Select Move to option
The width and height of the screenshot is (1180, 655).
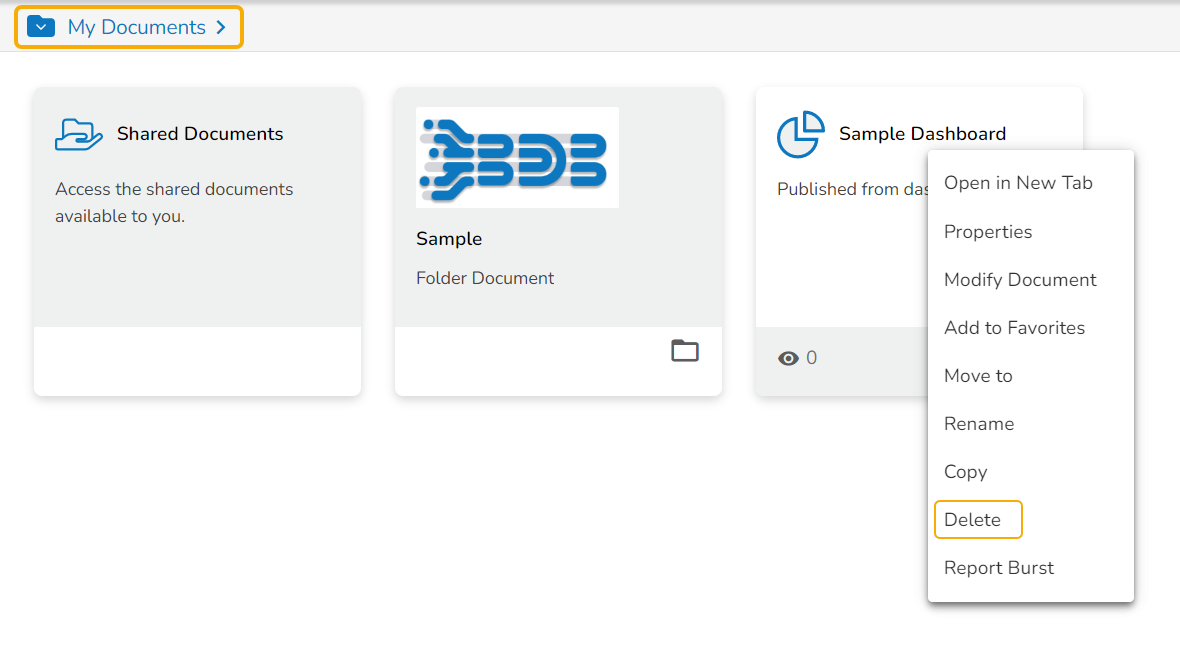click(978, 375)
